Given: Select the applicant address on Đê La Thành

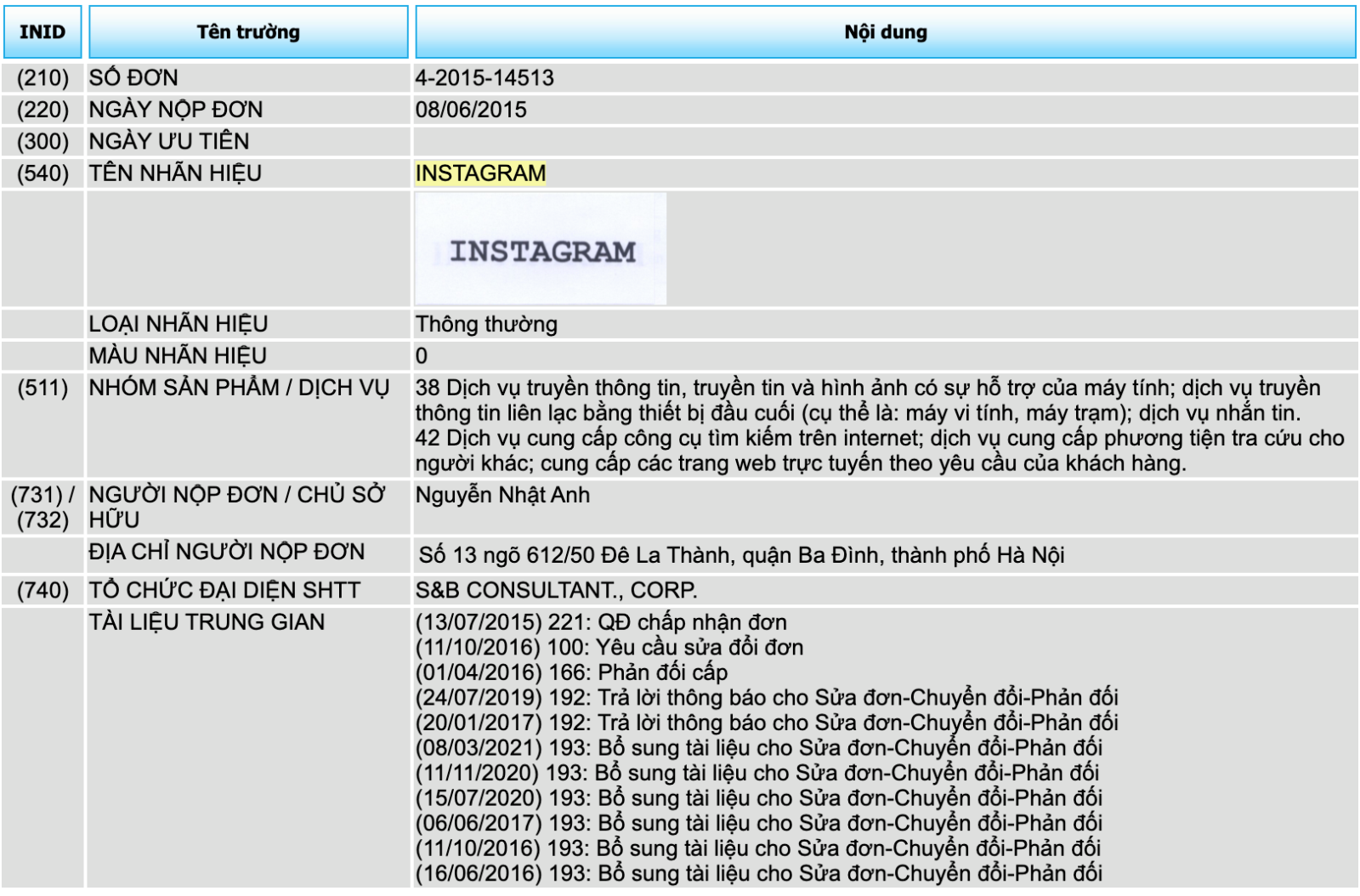Looking at the screenshot, I should [741, 555].
